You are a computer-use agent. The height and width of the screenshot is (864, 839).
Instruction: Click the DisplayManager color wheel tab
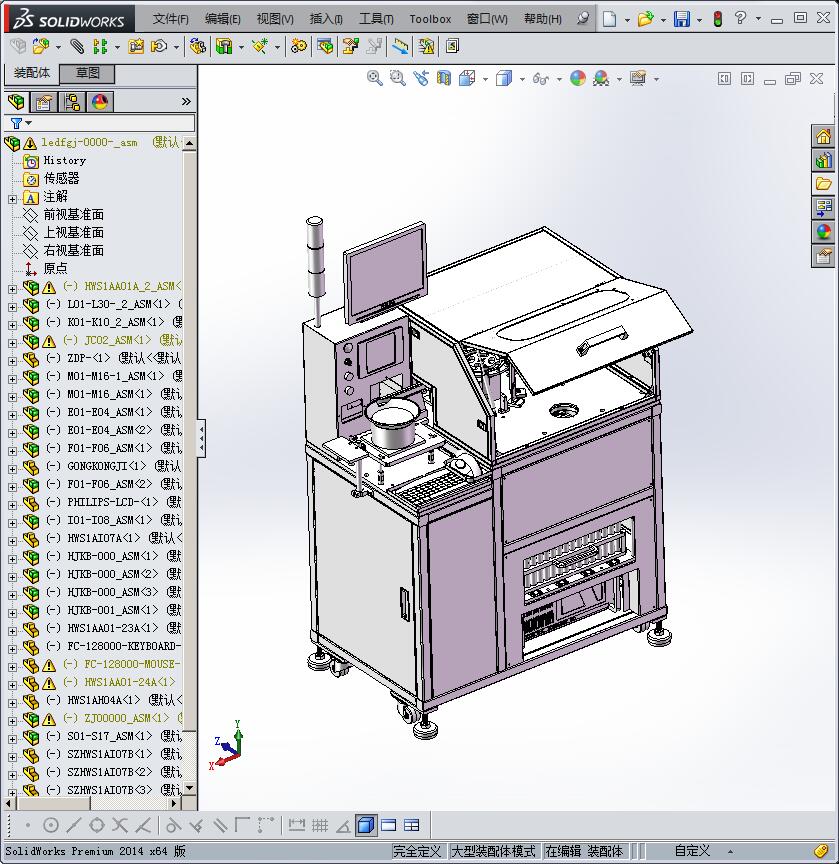pyautogui.click(x=100, y=102)
